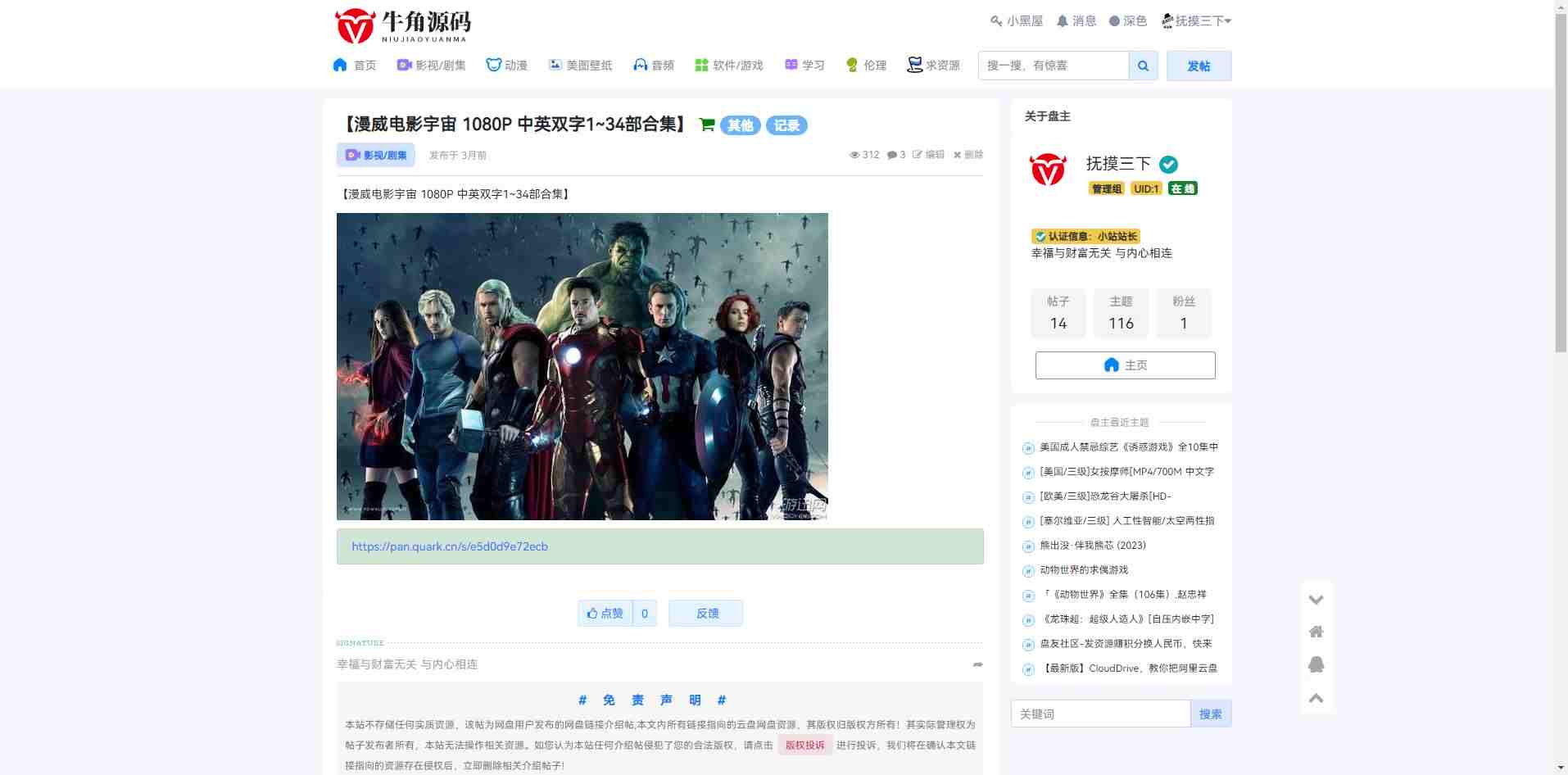Image resolution: width=1568 pixels, height=775 pixels.
Task: Toggle 点赞 like on this post
Action: pyautogui.click(x=605, y=613)
